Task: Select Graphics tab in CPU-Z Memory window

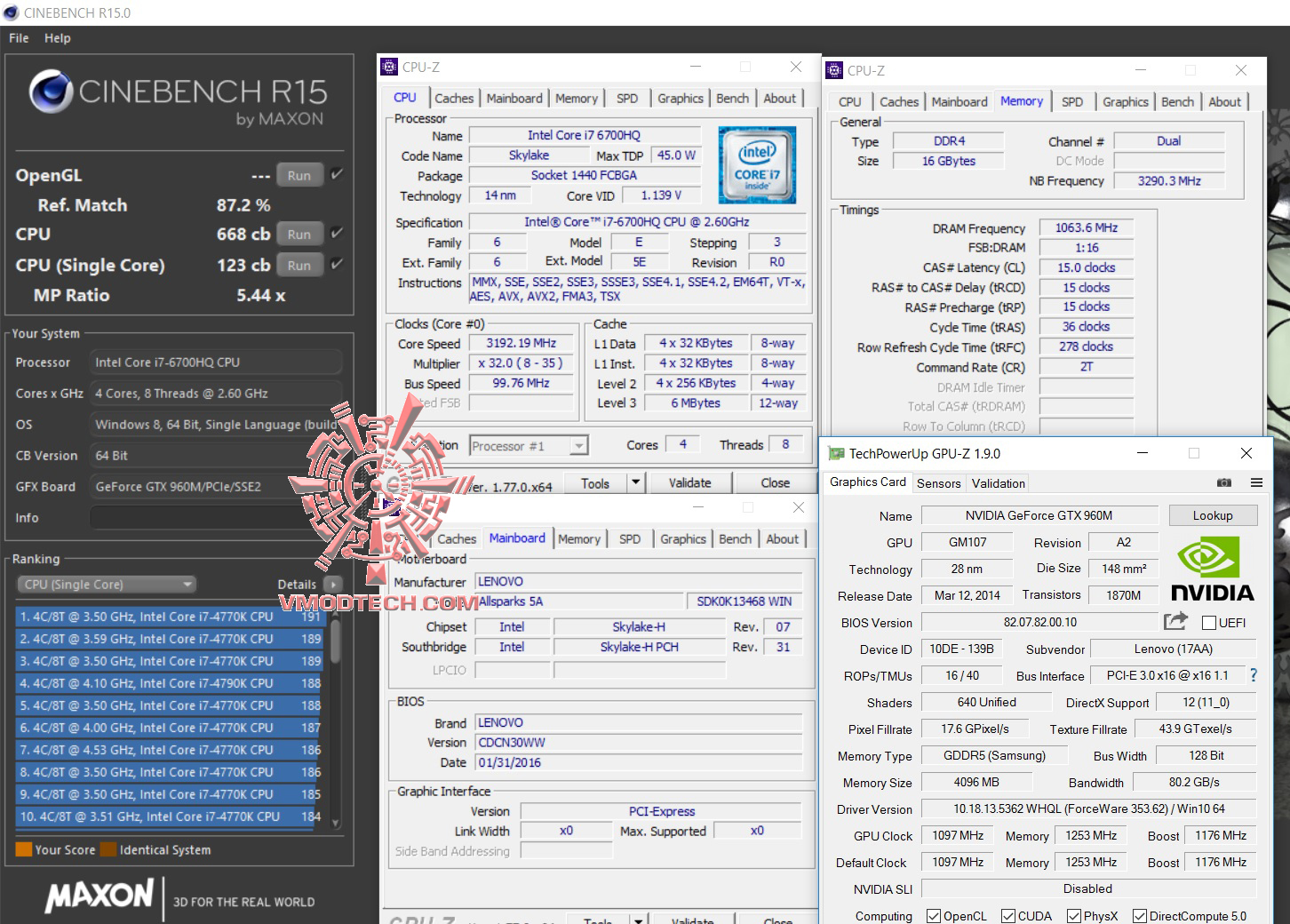Action: [x=1126, y=102]
